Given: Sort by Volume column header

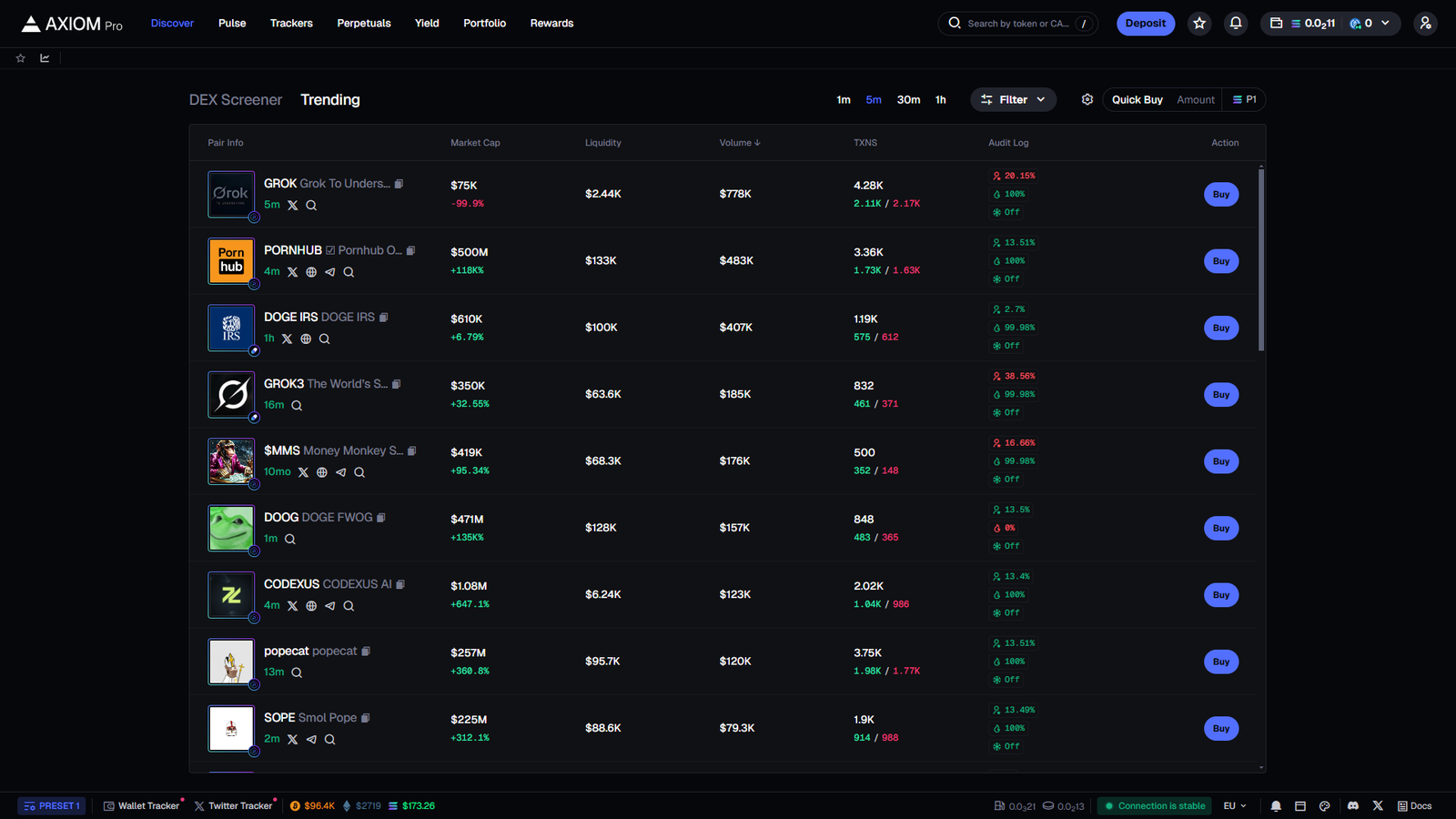Looking at the screenshot, I should click(740, 143).
